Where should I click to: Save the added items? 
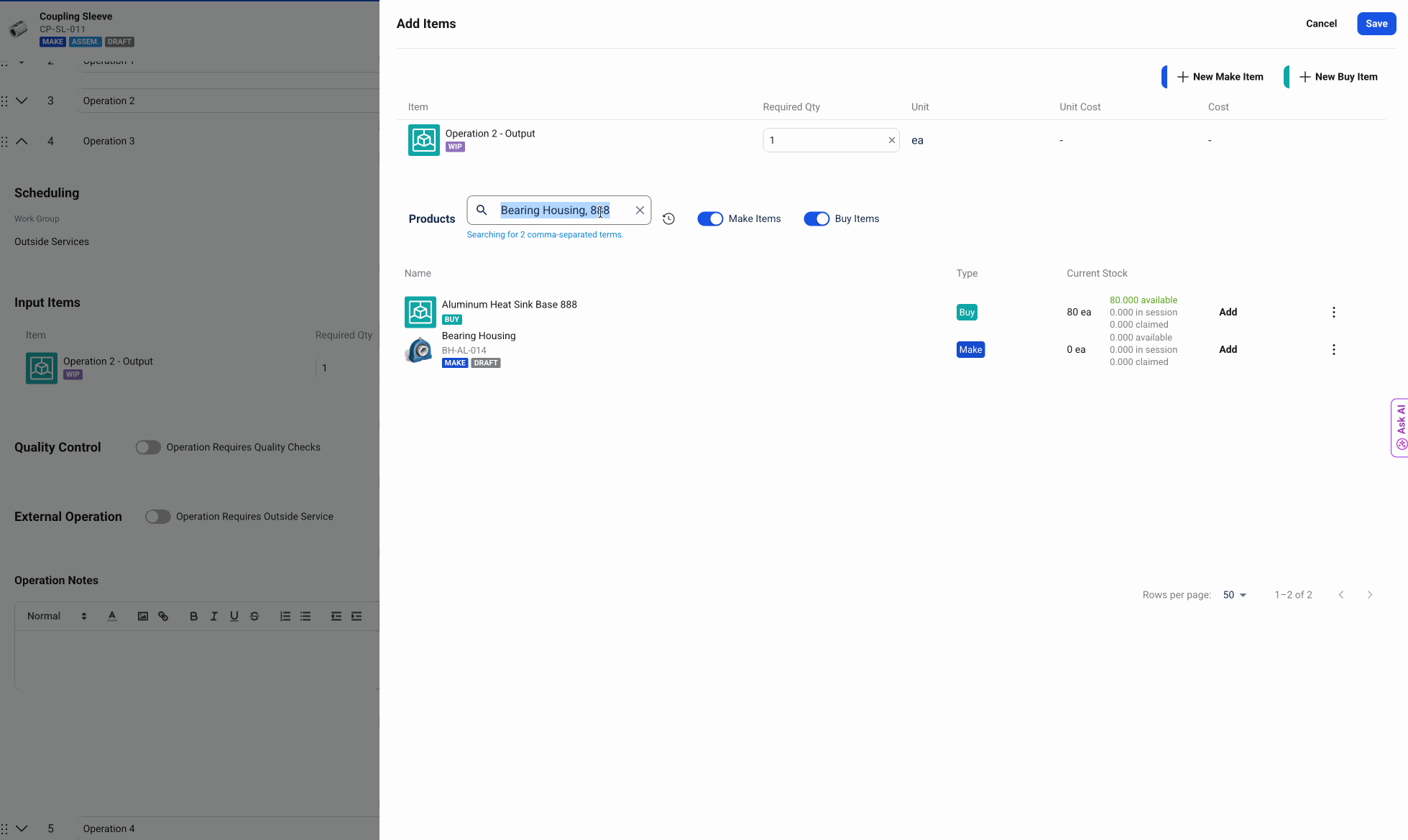click(x=1376, y=24)
